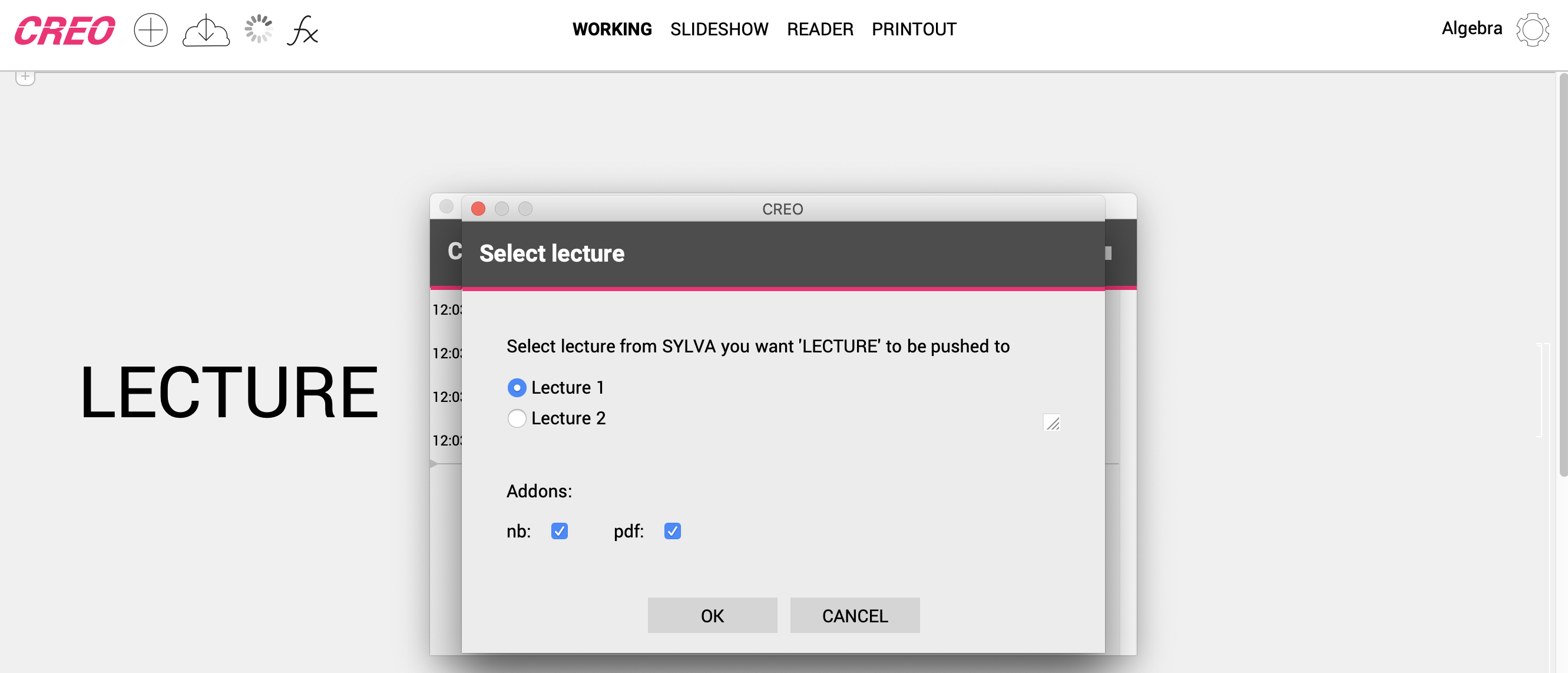1568x673 pixels.
Task: Click the page's vertical scrollbar
Action: coord(1562,274)
